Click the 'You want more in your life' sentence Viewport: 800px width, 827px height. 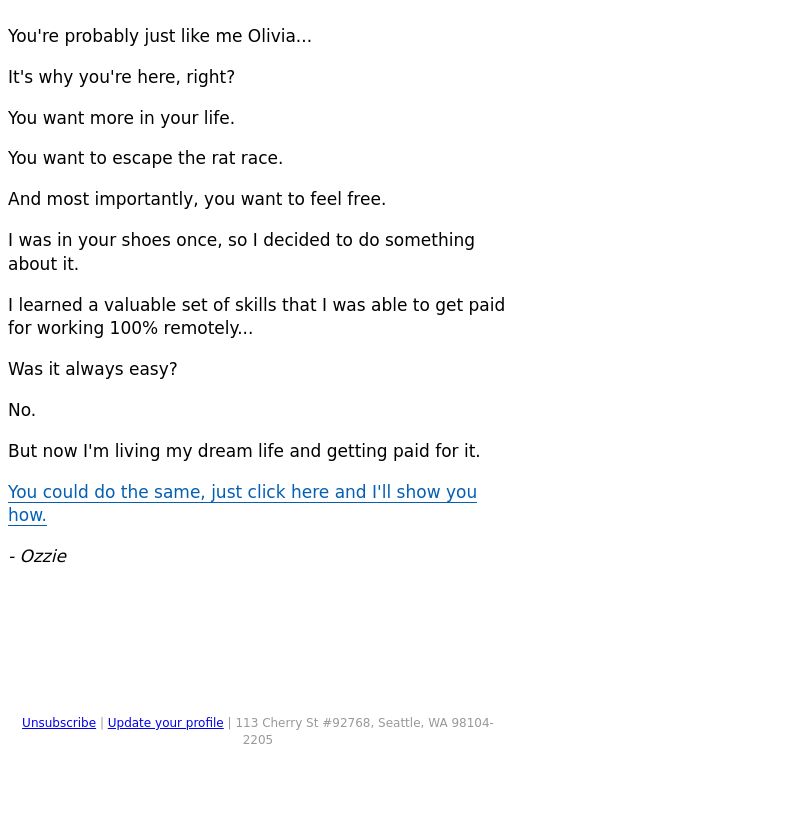[121, 118]
